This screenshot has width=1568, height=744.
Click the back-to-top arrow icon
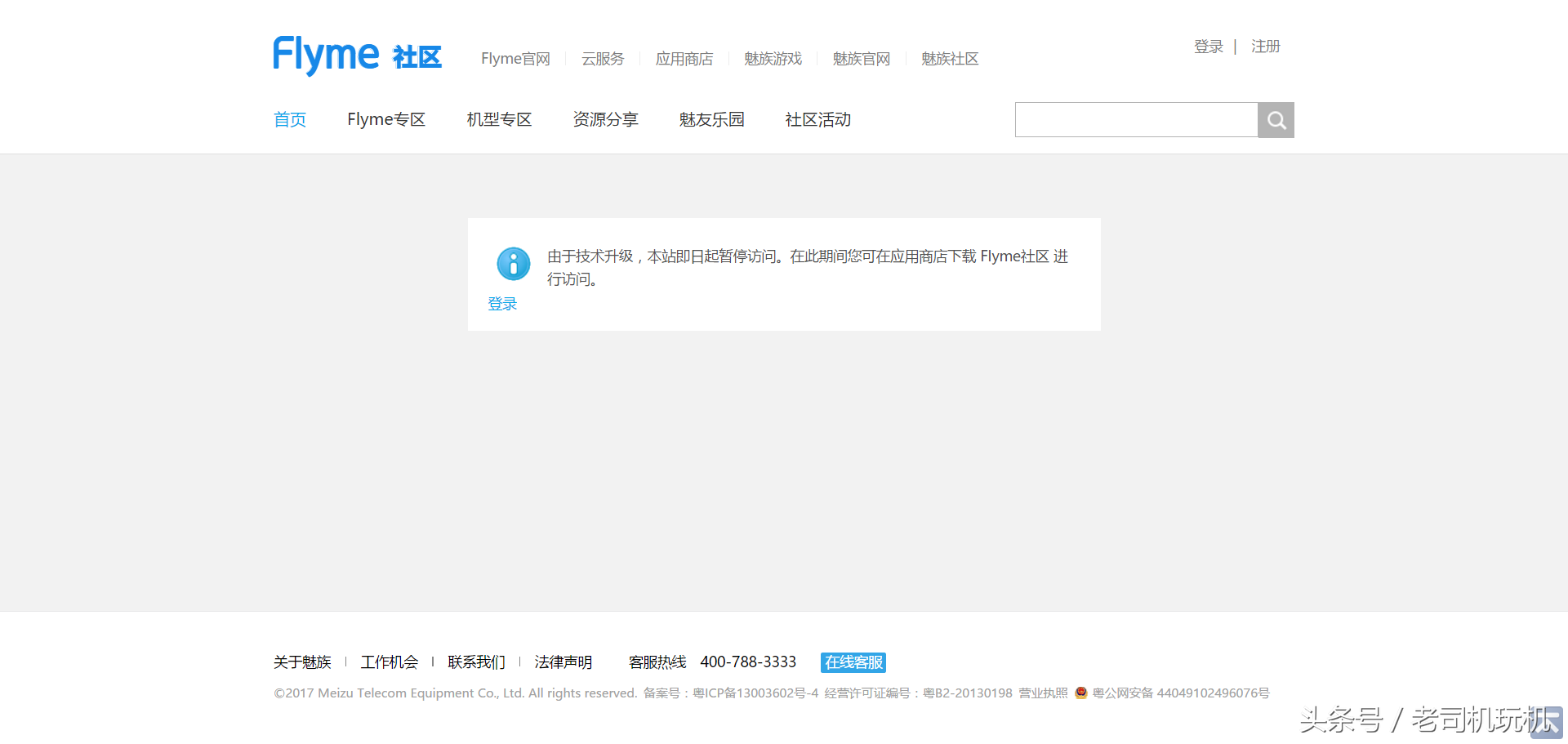[x=1546, y=724]
